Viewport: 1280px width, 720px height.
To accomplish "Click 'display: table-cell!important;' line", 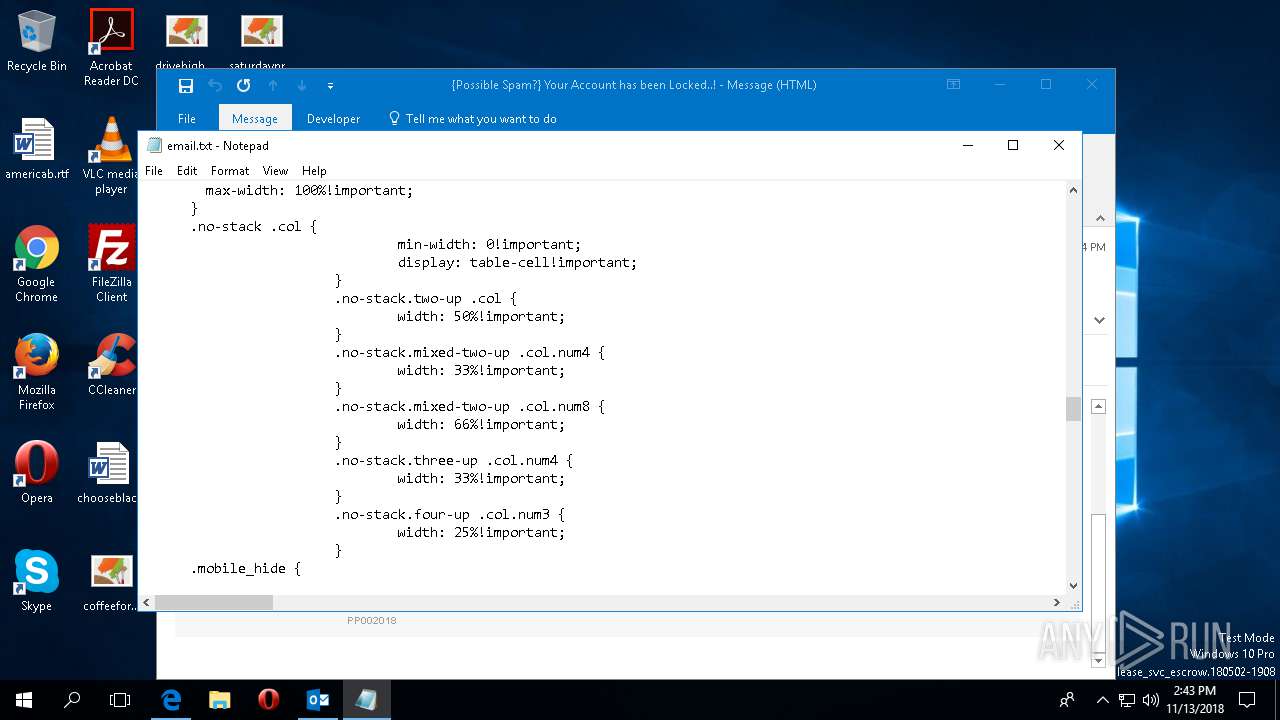I will 517,262.
